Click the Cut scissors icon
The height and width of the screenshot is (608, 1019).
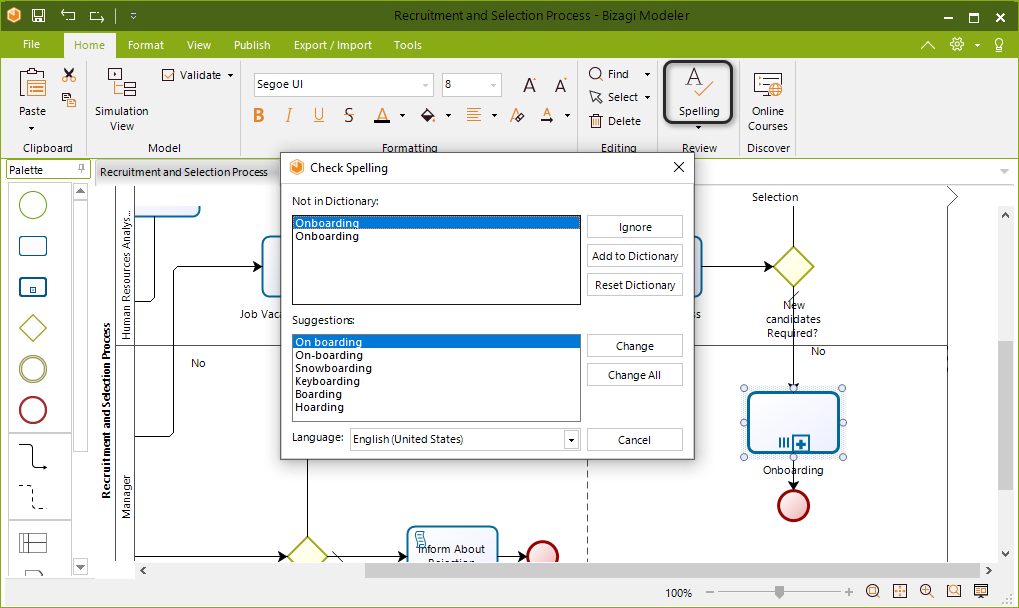(69, 75)
